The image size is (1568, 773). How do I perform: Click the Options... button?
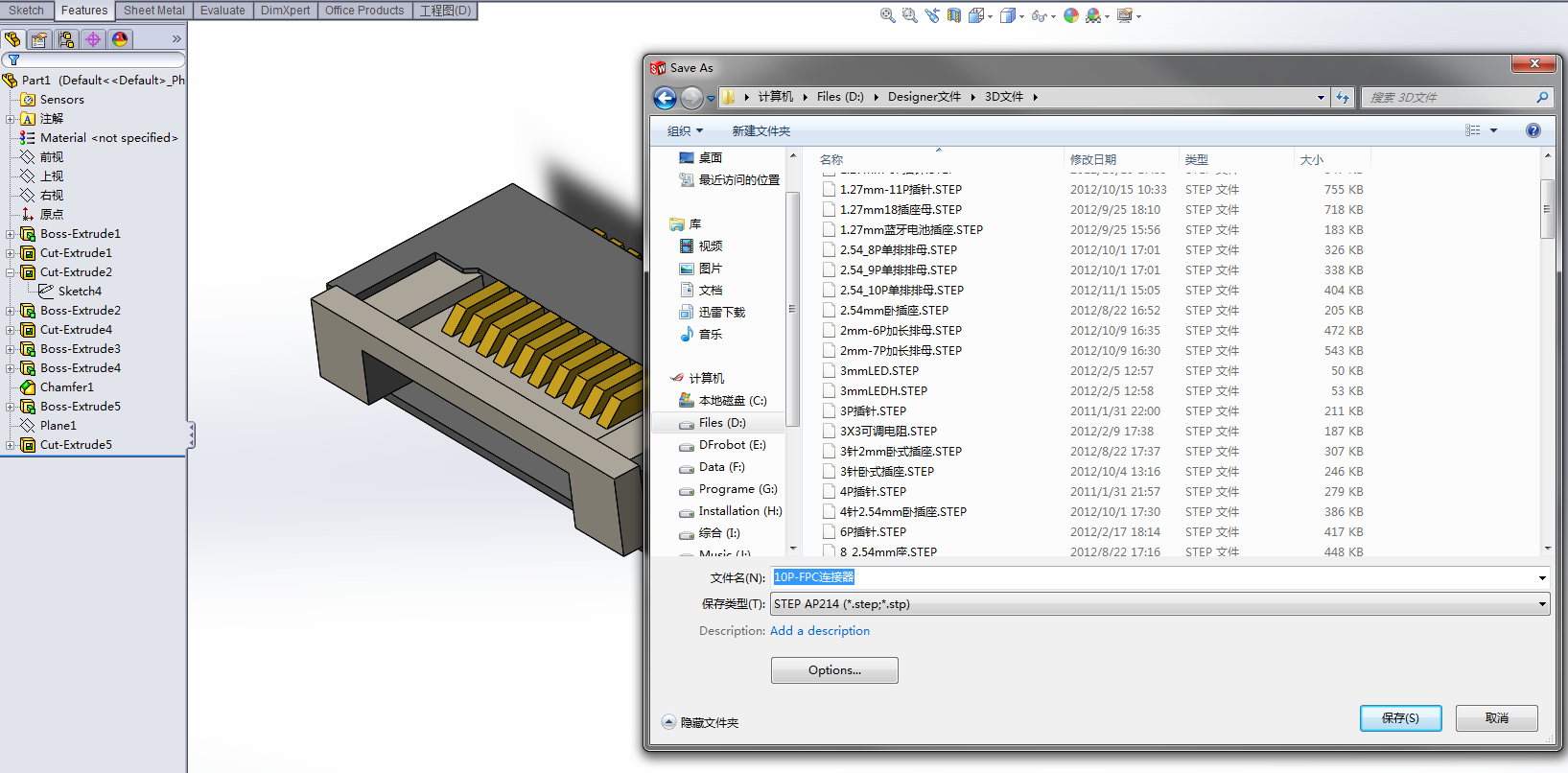coord(834,670)
